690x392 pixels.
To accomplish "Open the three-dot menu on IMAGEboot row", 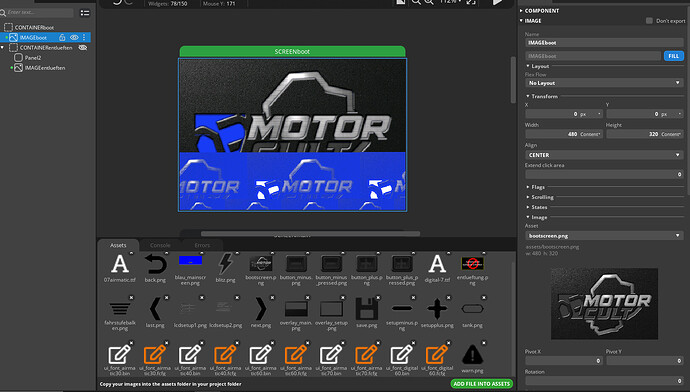I will pos(84,37).
